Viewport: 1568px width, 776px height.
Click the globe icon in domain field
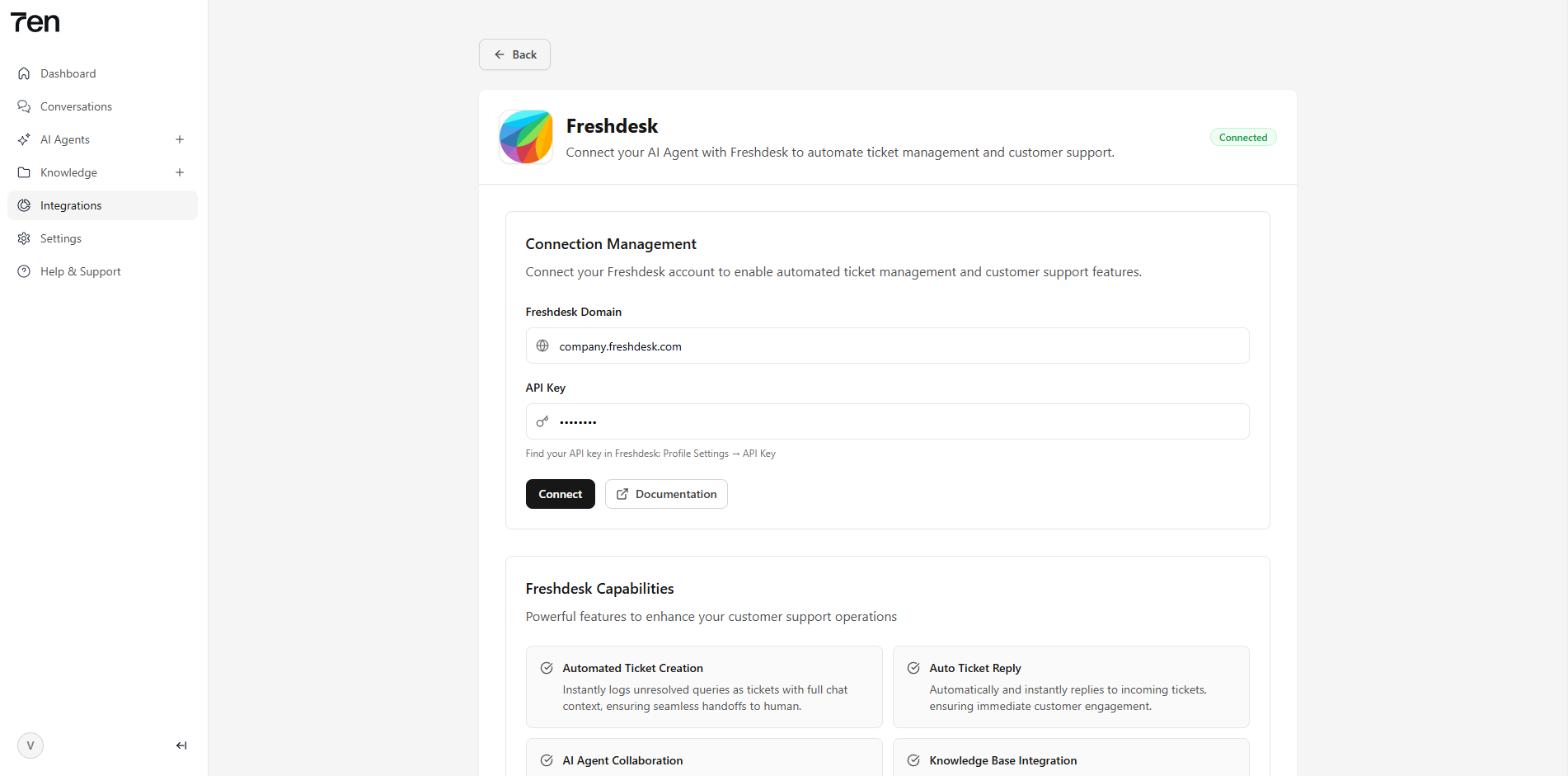pyautogui.click(x=542, y=346)
